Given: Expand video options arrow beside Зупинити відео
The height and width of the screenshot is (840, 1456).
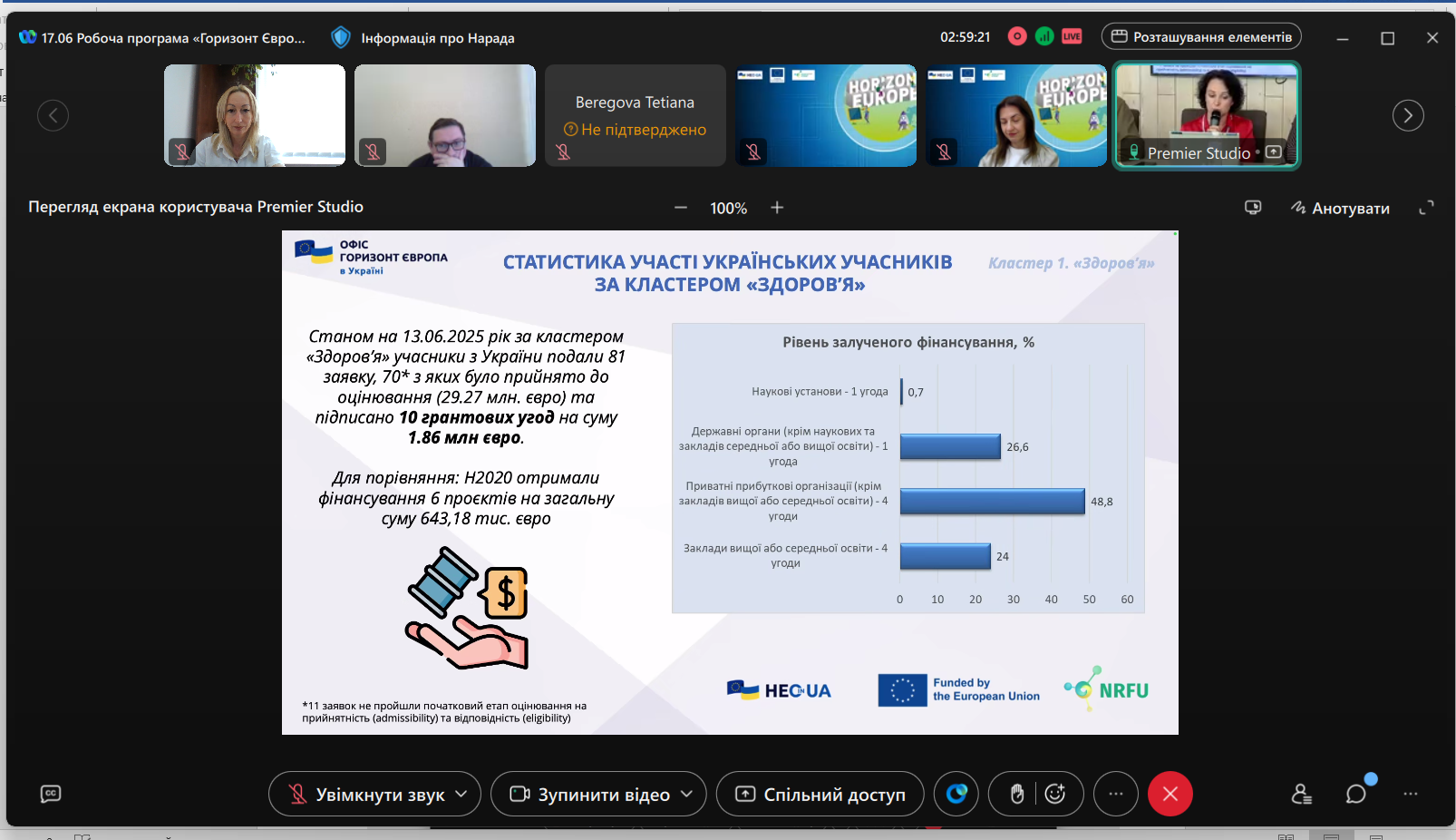Looking at the screenshot, I should (x=686, y=794).
